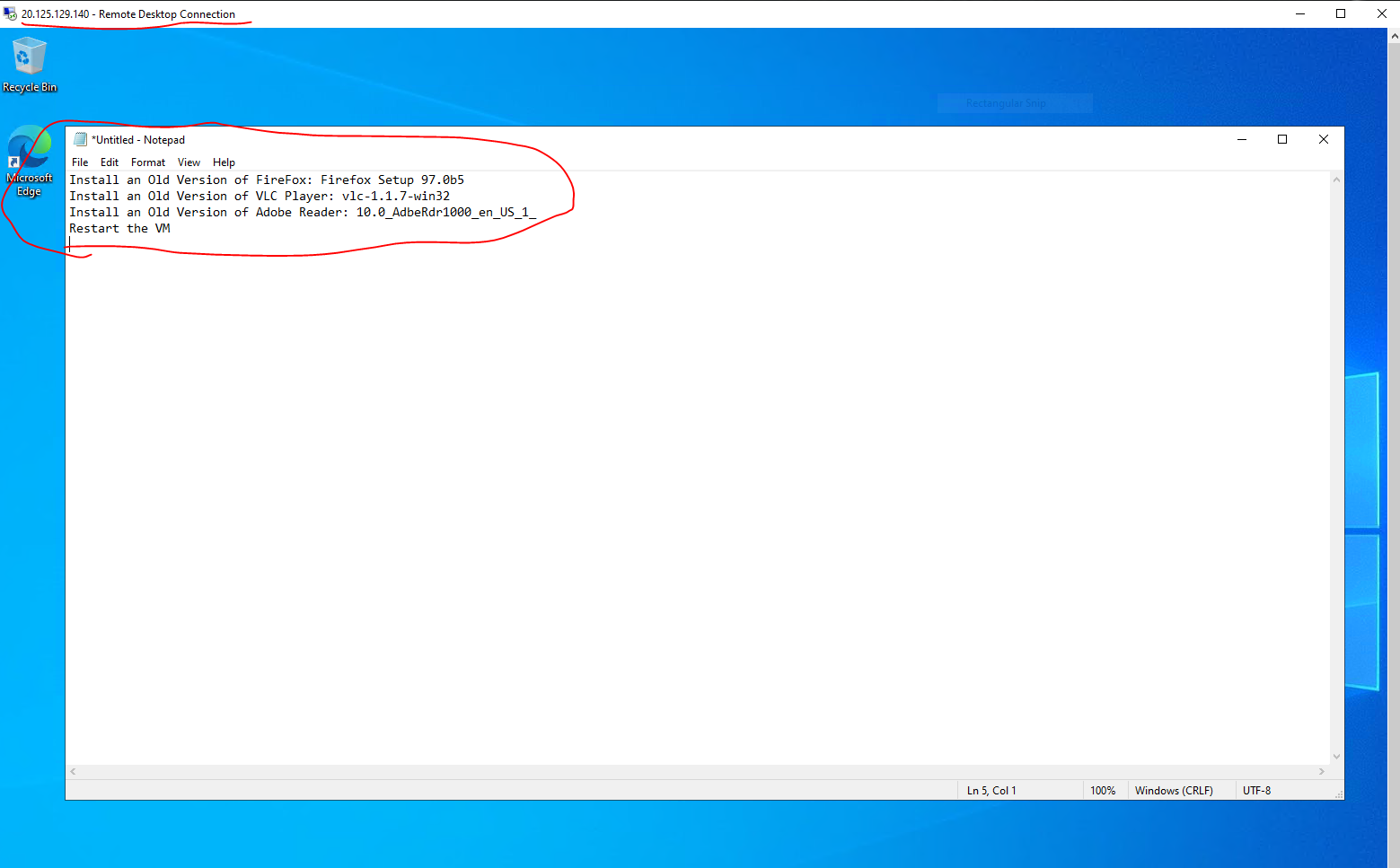Launch Microsoft Edge from desktop shortcut

tap(29, 162)
